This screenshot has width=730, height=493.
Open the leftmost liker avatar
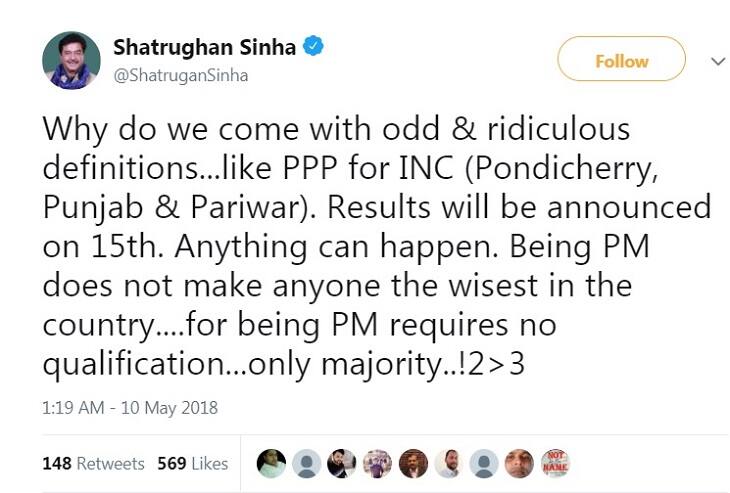coord(271,462)
